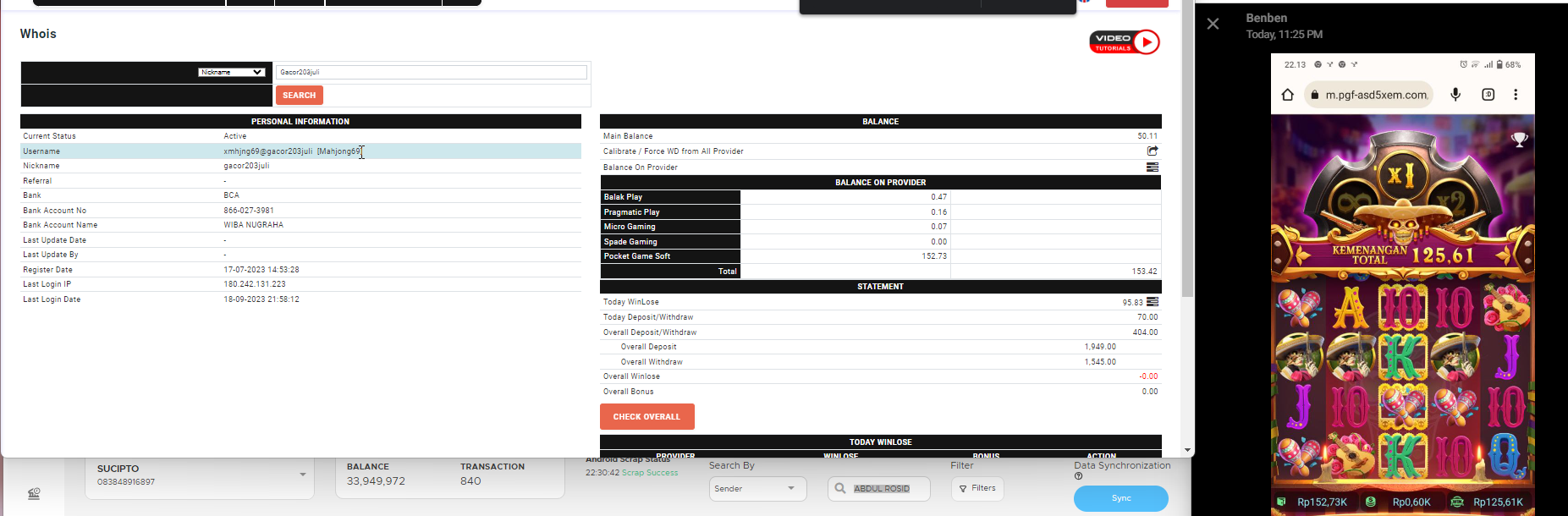The height and width of the screenshot is (516, 1568).
Task: Select the Last Login IP 180.242.131.223
Action: pos(255,284)
